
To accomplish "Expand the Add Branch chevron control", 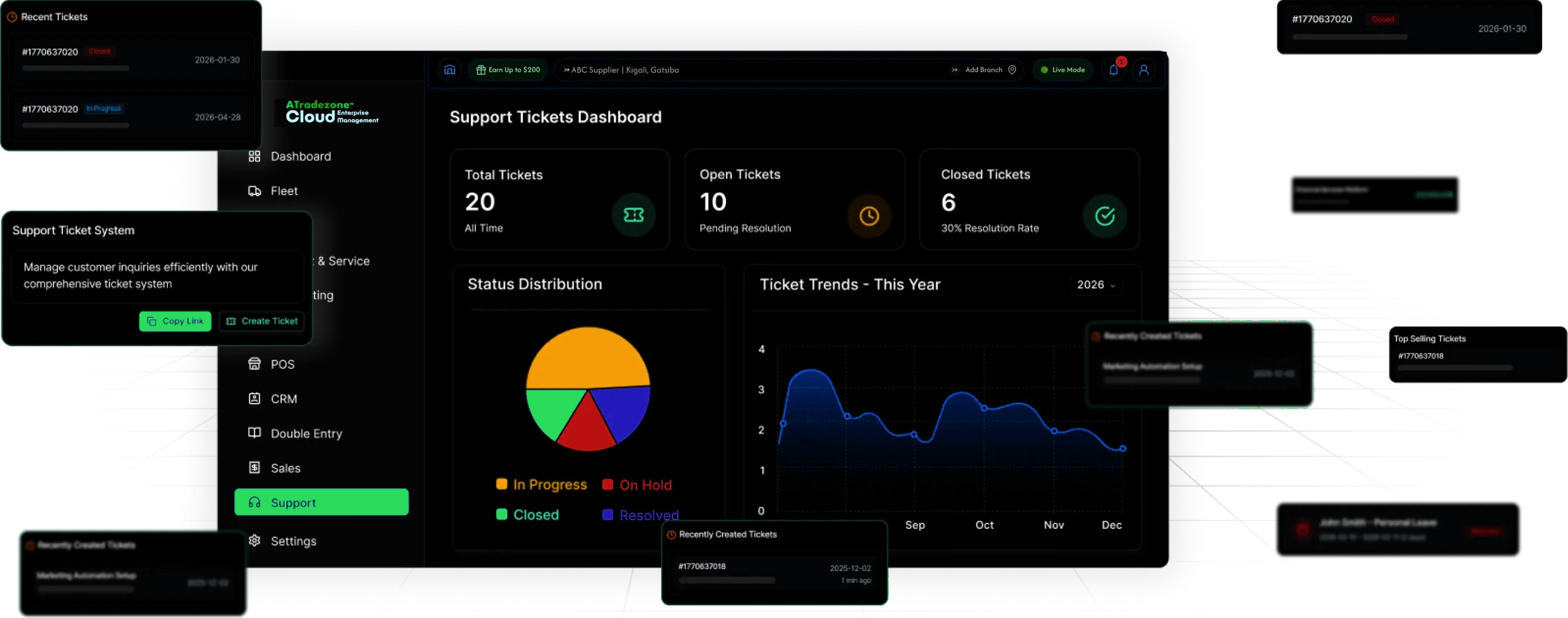I will (954, 70).
